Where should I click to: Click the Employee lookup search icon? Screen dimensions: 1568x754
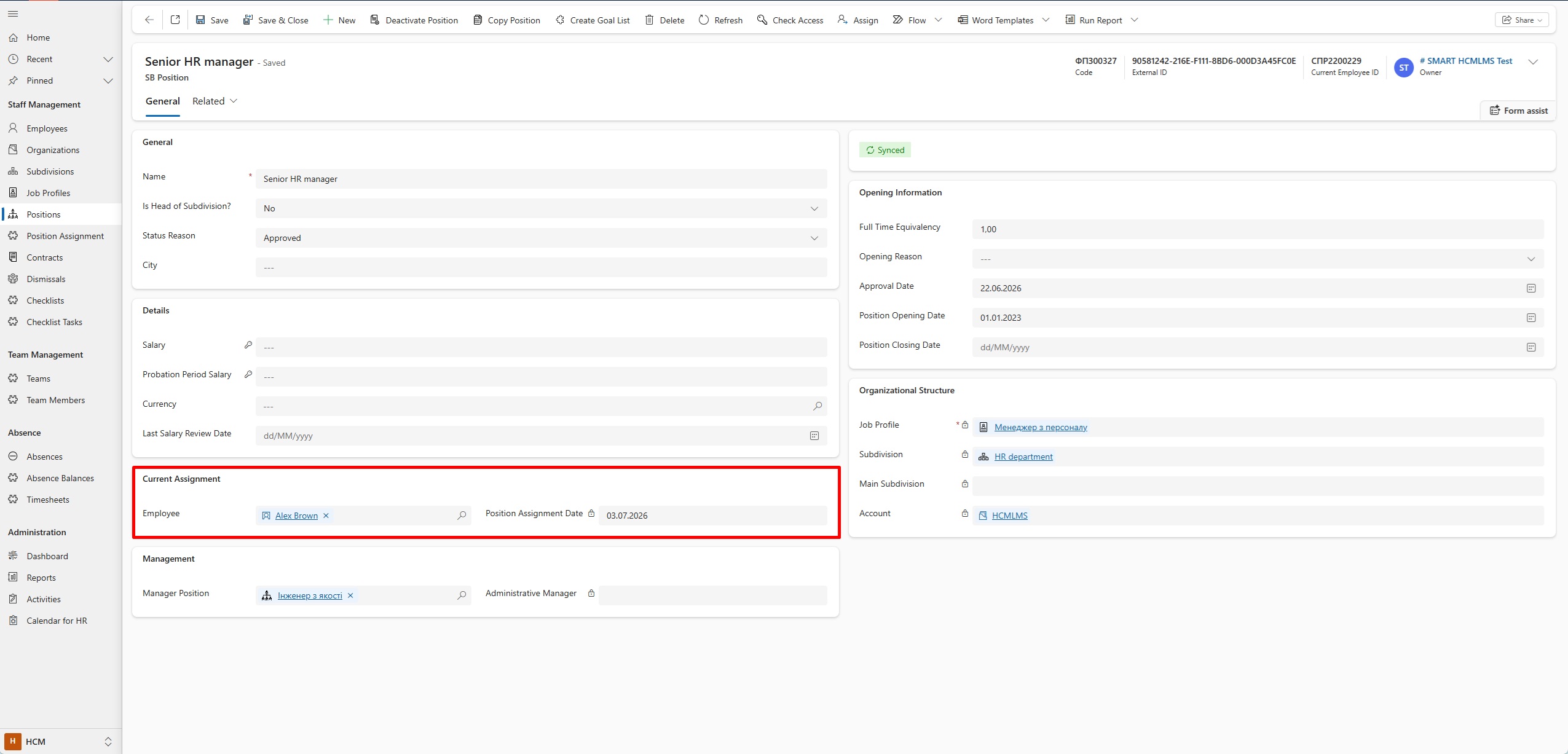tap(462, 516)
